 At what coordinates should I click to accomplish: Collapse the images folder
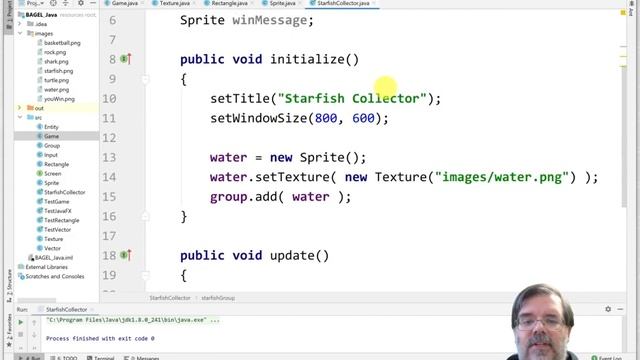pos(20,33)
